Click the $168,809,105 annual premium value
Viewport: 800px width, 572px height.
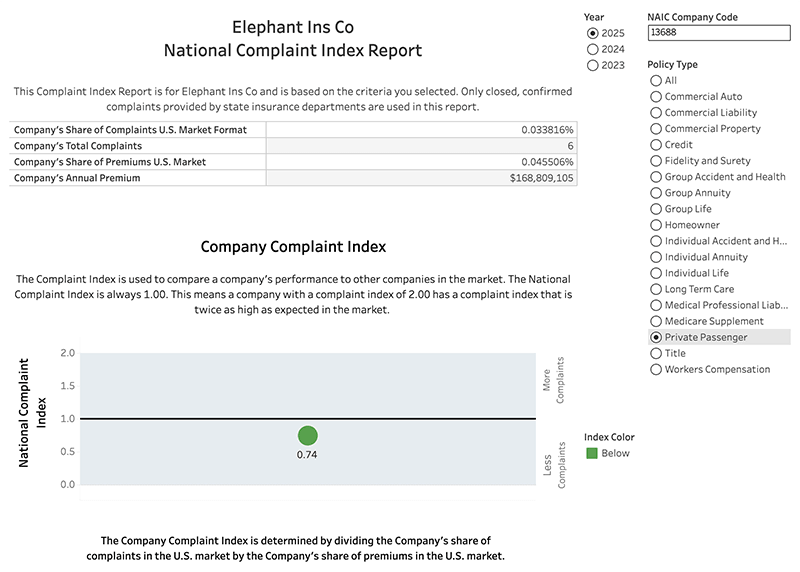tap(541, 178)
